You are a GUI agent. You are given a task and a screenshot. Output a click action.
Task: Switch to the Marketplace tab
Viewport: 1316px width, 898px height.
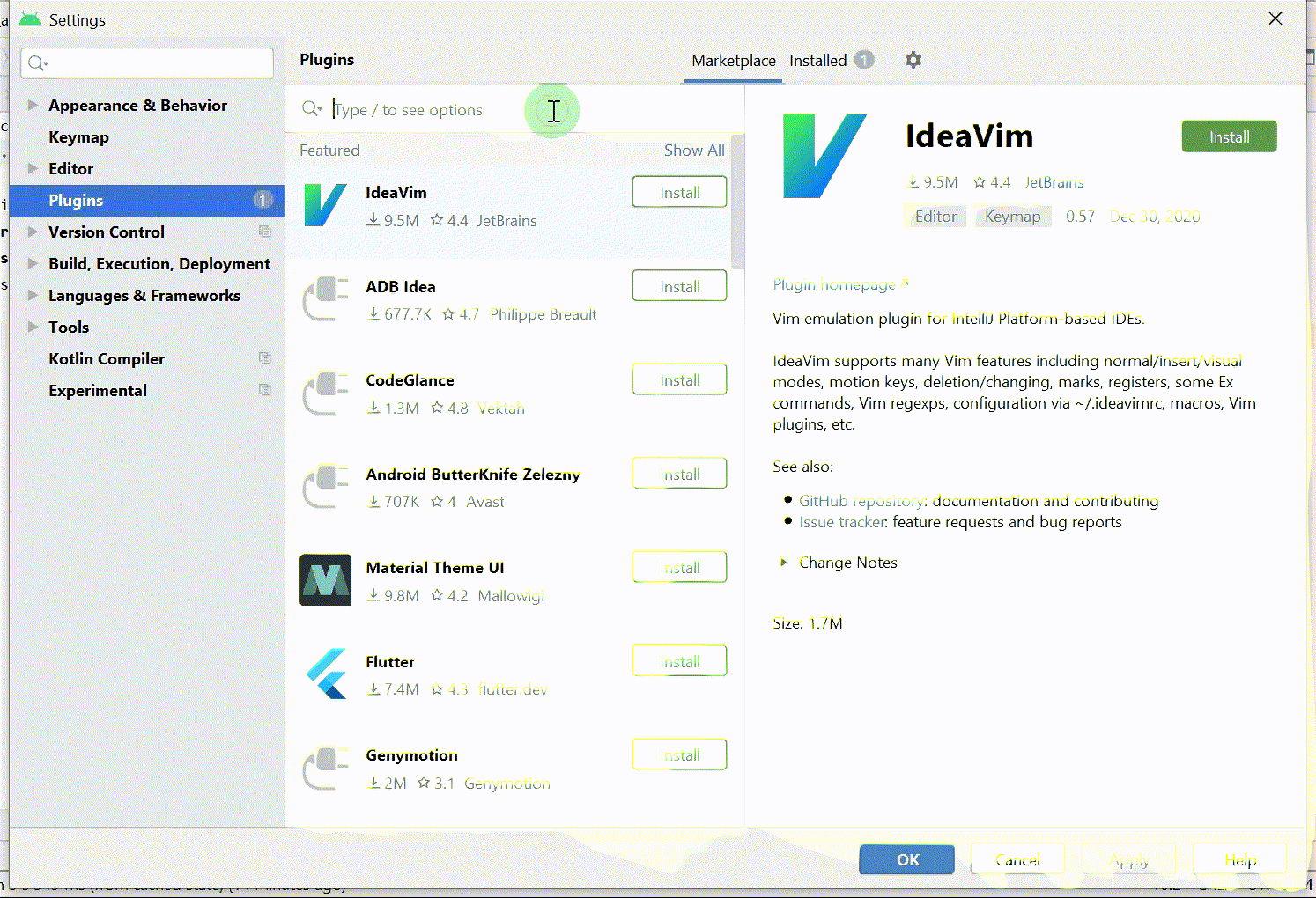click(x=734, y=61)
